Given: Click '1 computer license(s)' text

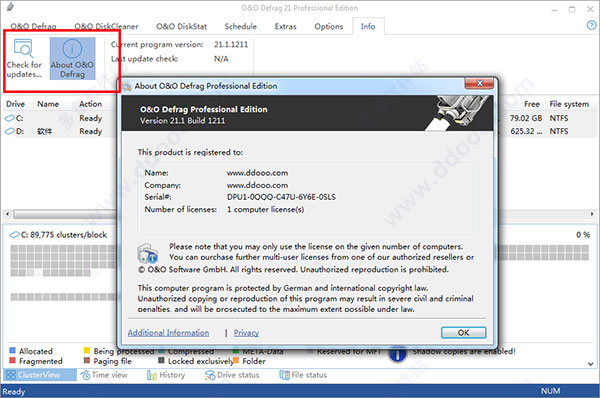Looking at the screenshot, I should (x=265, y=209).
